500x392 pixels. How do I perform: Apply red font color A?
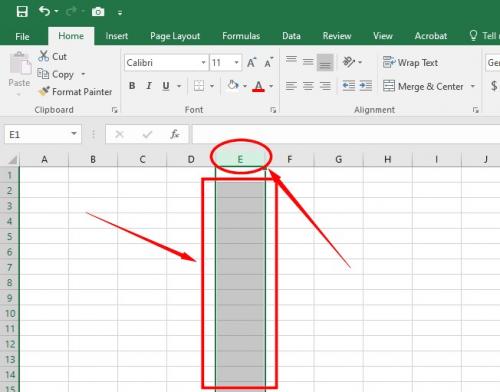258,86
